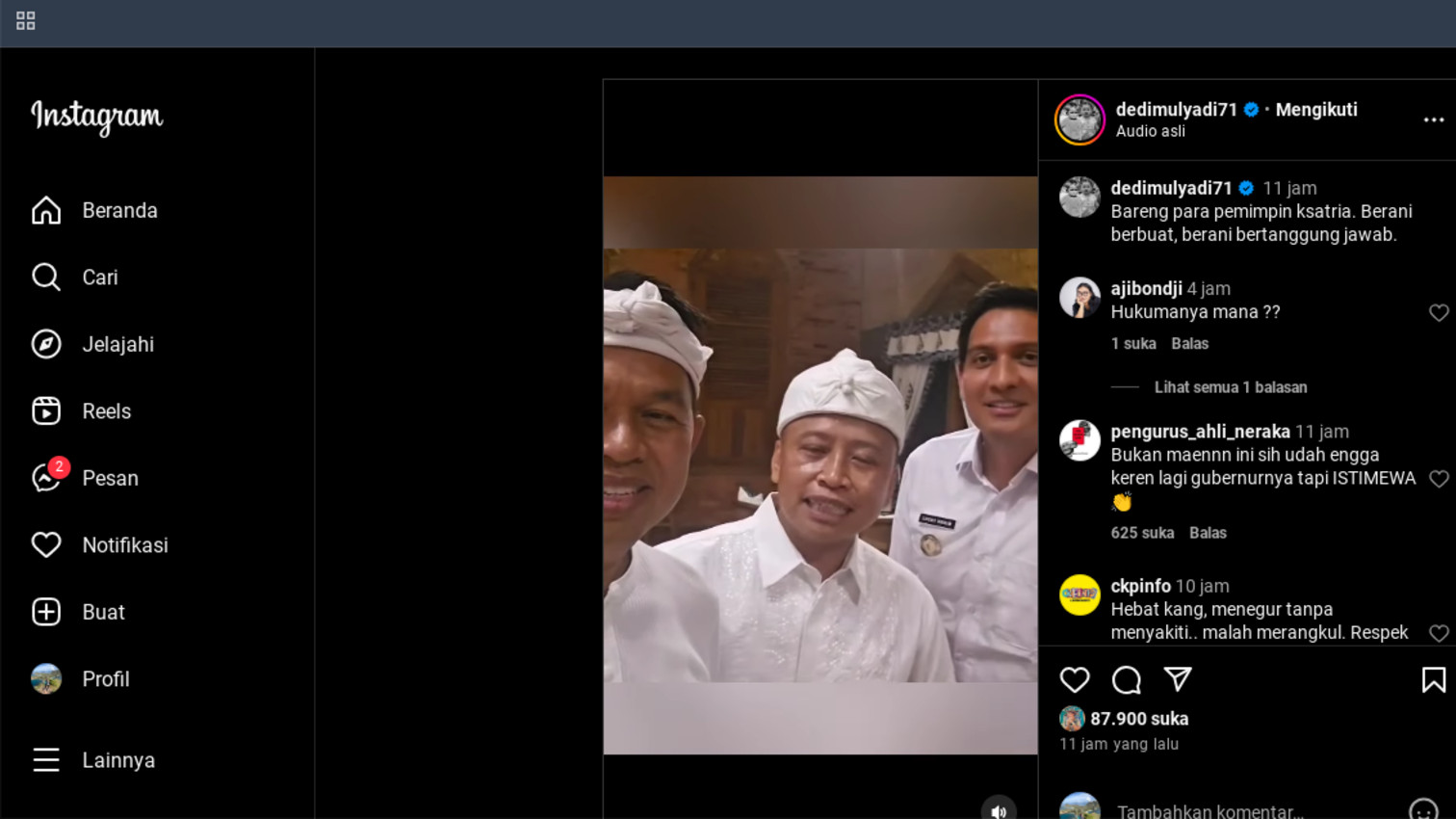
Task: Open ckpinfo profile link
Action: coord(1140,586)
